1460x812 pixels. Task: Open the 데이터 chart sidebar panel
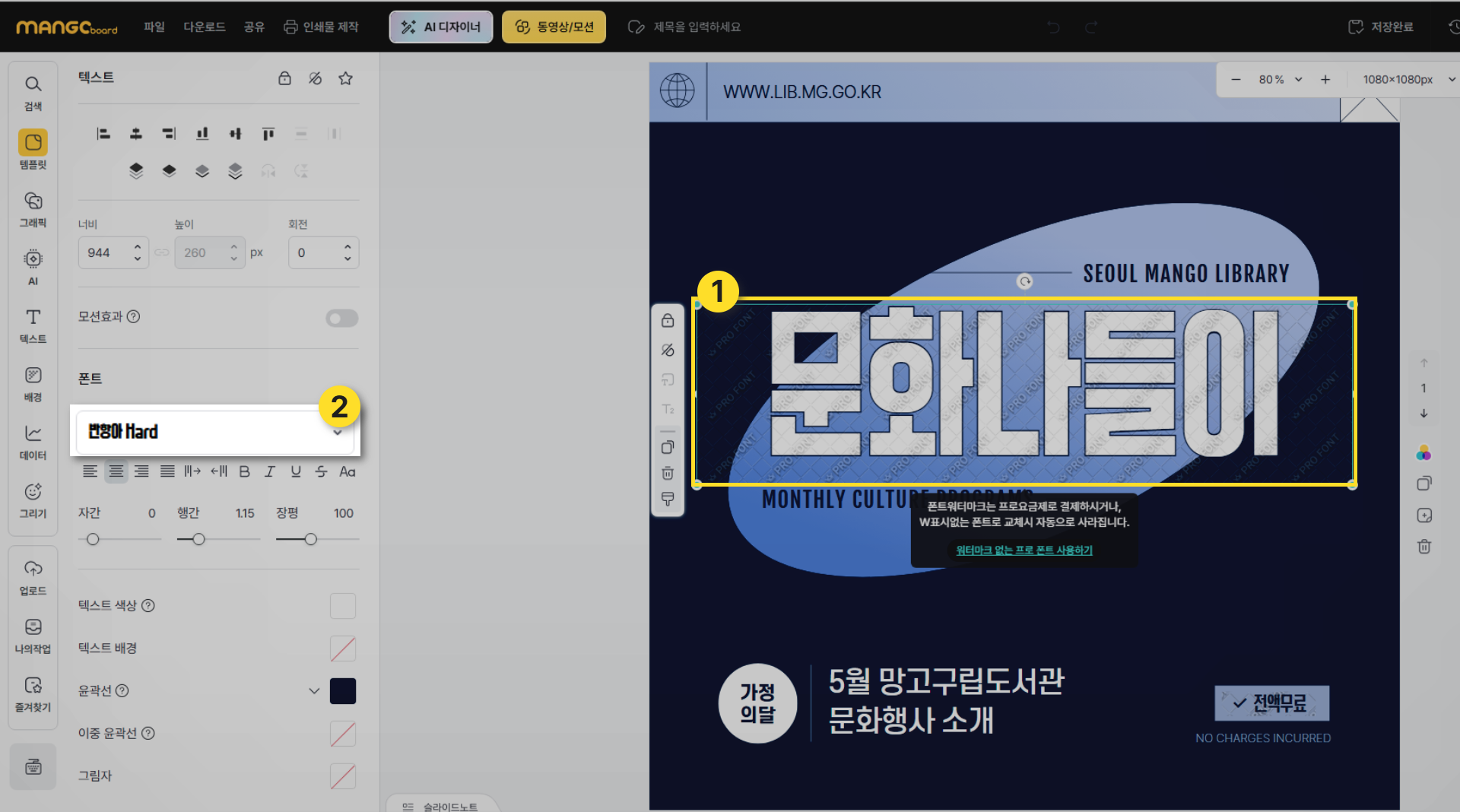(33, 441)
